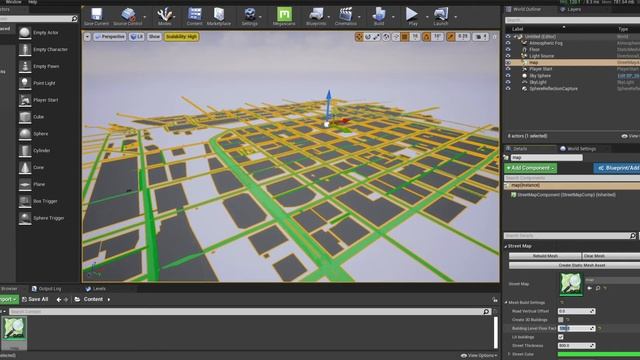Open the Perspective view mode dropdown

click(110, 37)
